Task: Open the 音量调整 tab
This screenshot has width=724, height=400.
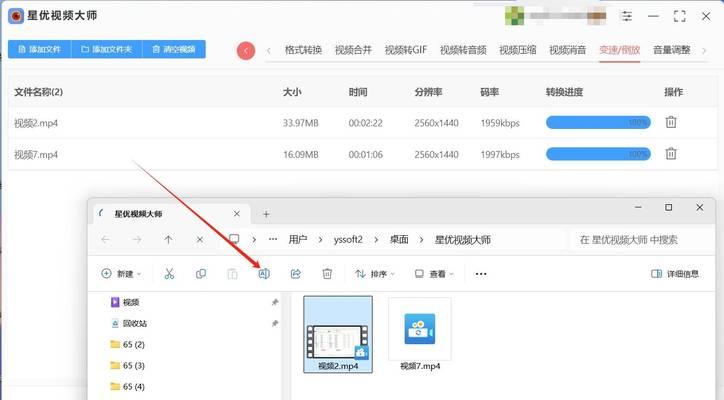Action: pos(672,50)
